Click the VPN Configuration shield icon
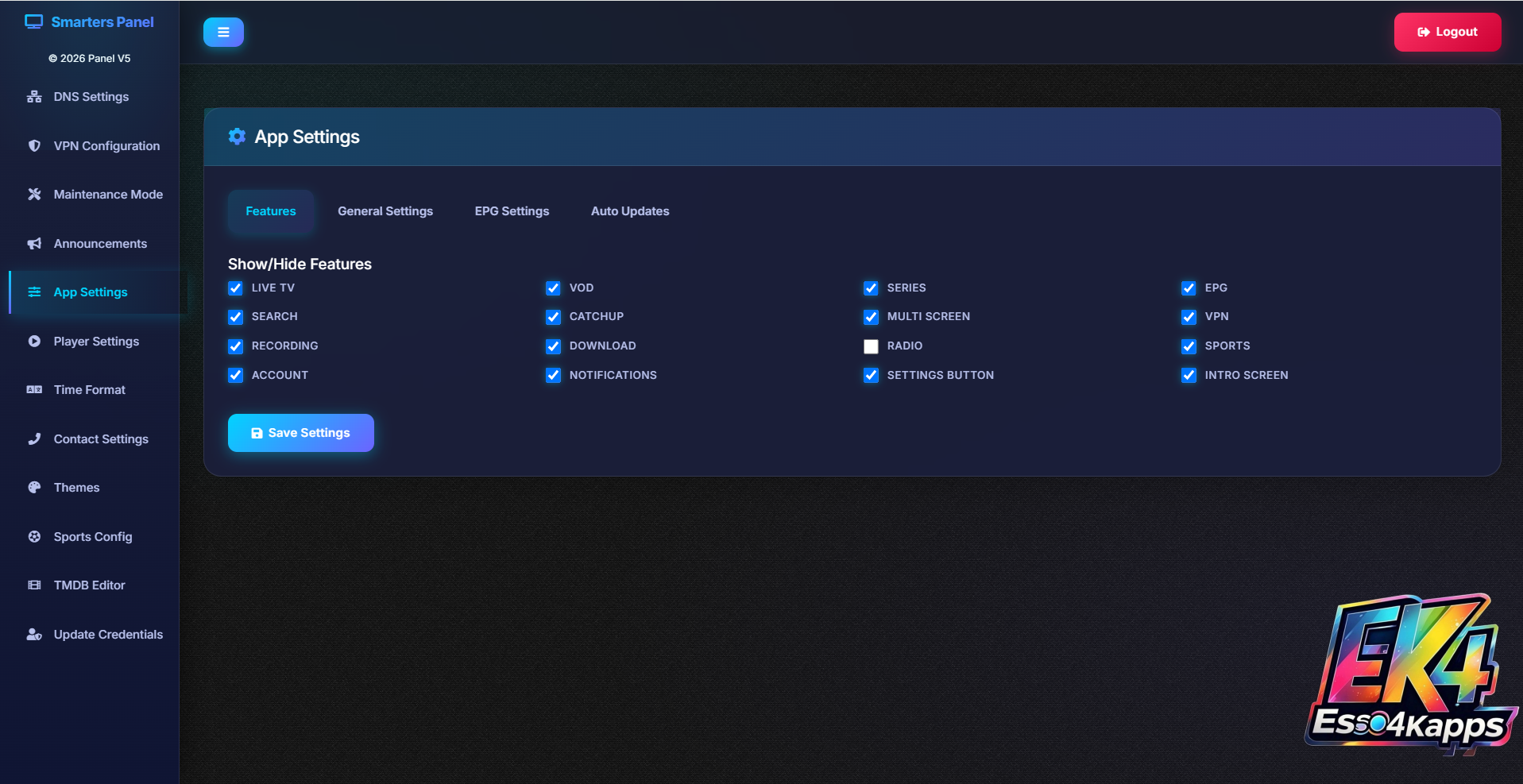Screen dimensions: 1523x784 pos(34,146)
